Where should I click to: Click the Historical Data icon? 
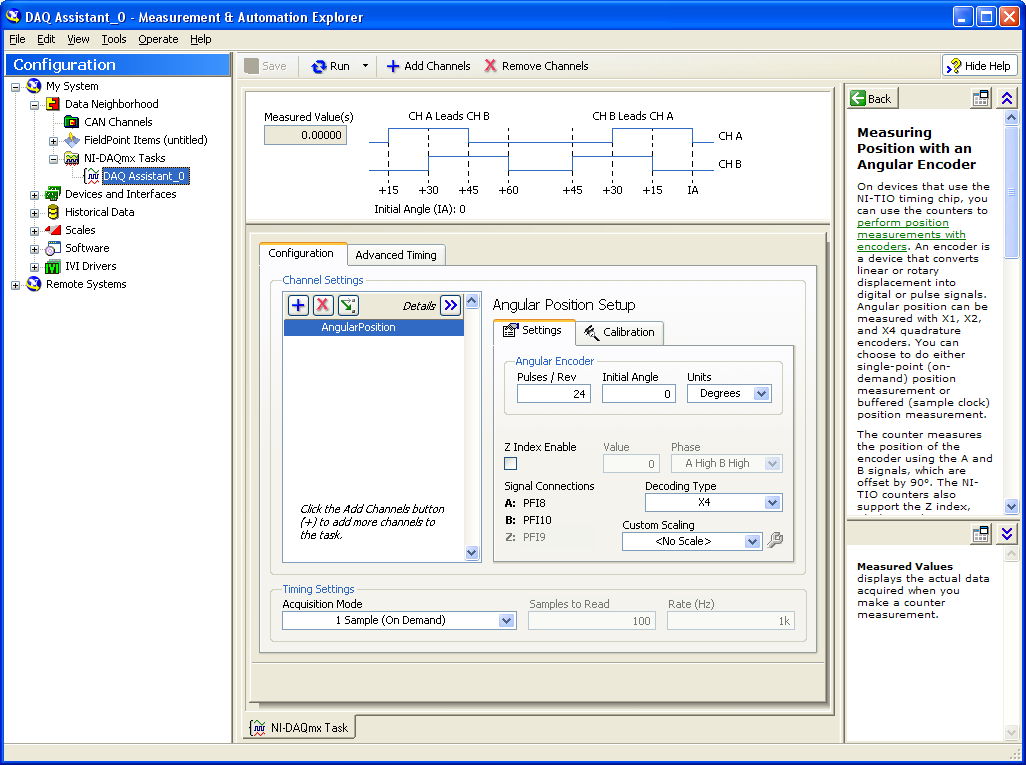(x=52, y=212)
